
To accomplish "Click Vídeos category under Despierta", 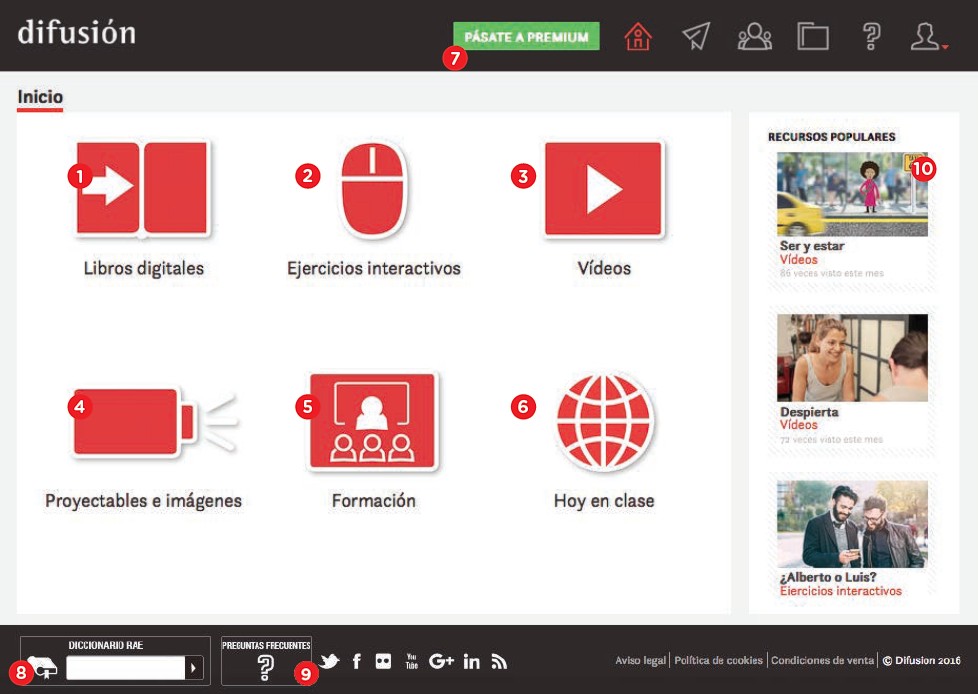I will click(798, 425).
